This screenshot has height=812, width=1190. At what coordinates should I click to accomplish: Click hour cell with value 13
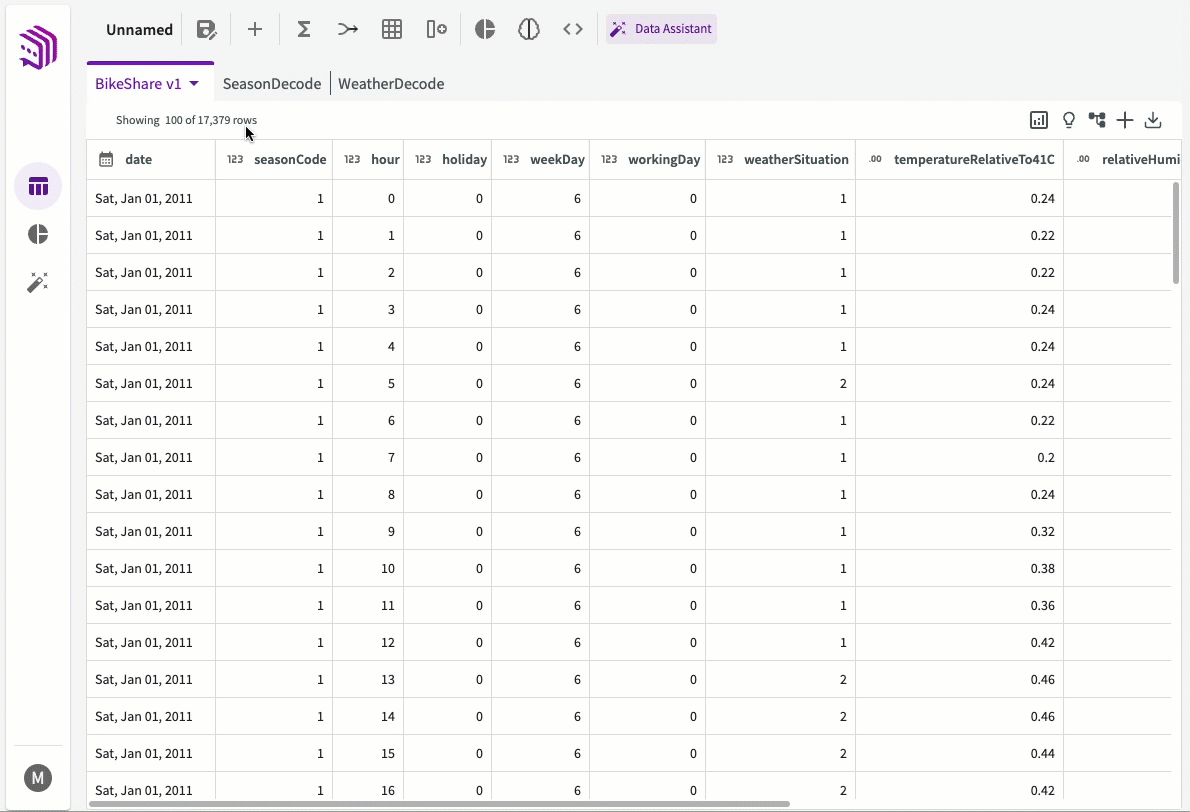coord(368,679)
